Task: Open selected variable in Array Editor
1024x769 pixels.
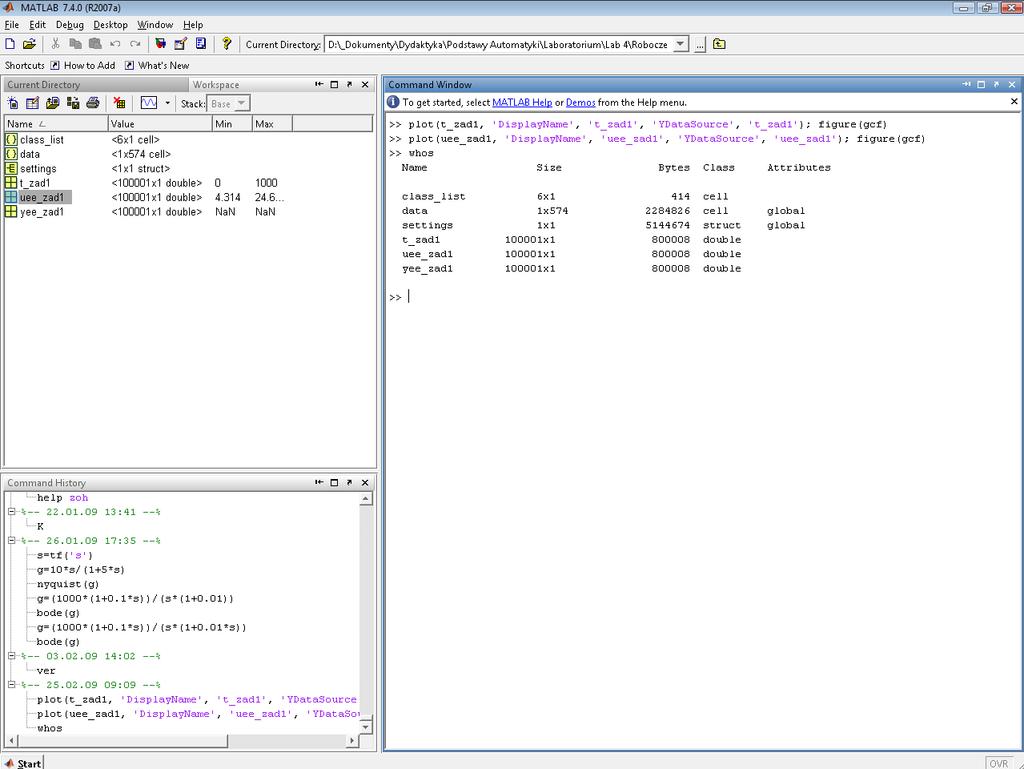Action: [33, 103]
